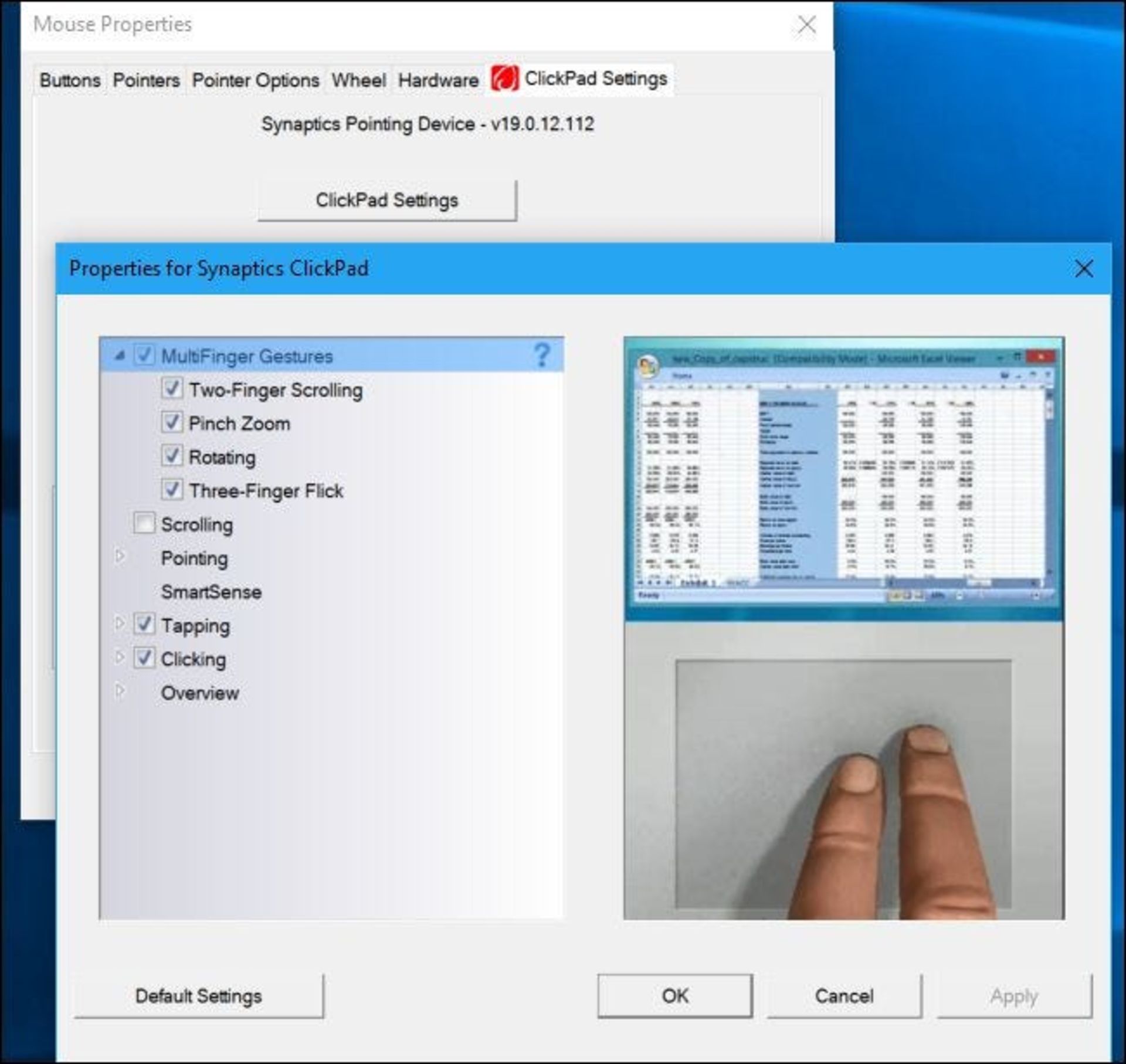The height and width of the screenshot is (1064, 1126).
Task: Toggle the Pinch Zoom checkbox
Action: [172, 422]
